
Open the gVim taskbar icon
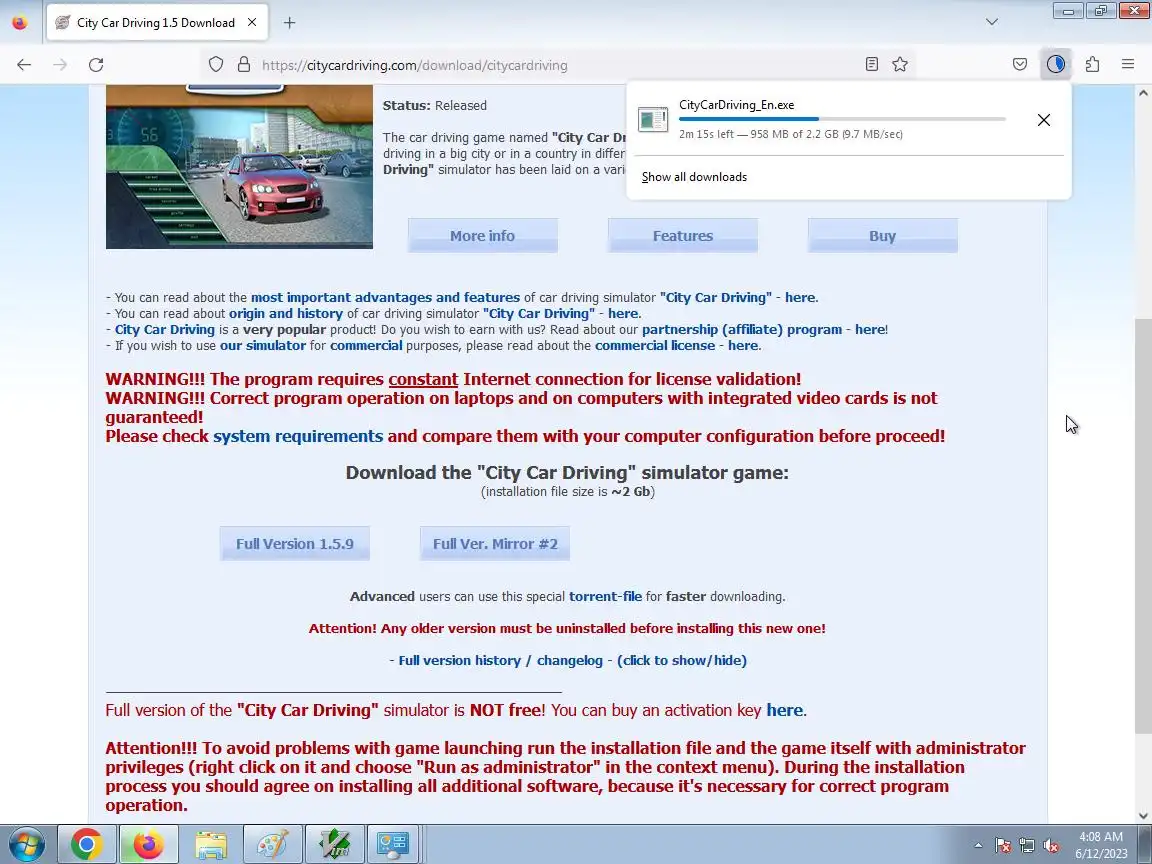[334, 844]
